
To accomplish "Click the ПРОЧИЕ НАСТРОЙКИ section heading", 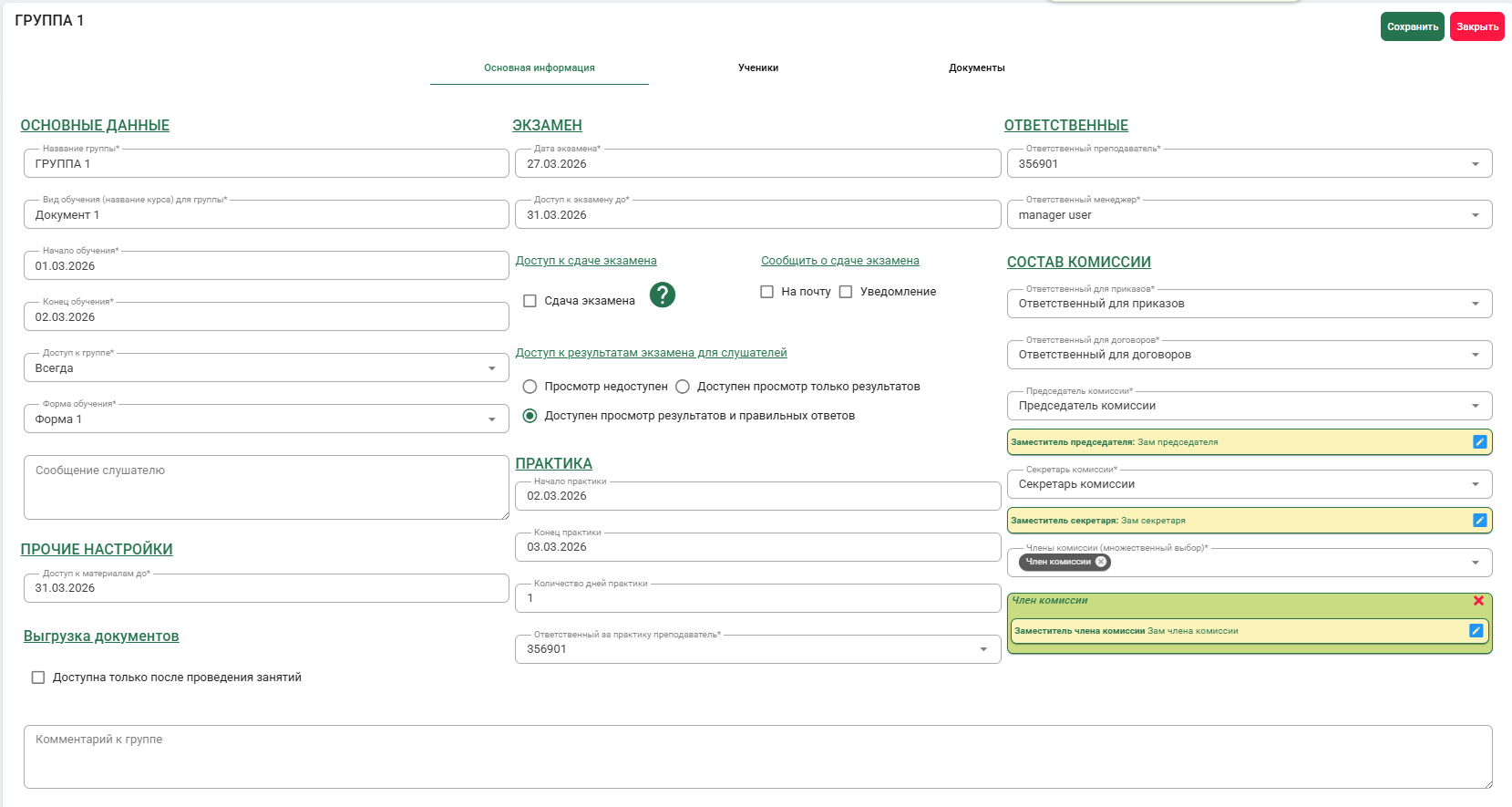I will [97, 550].
